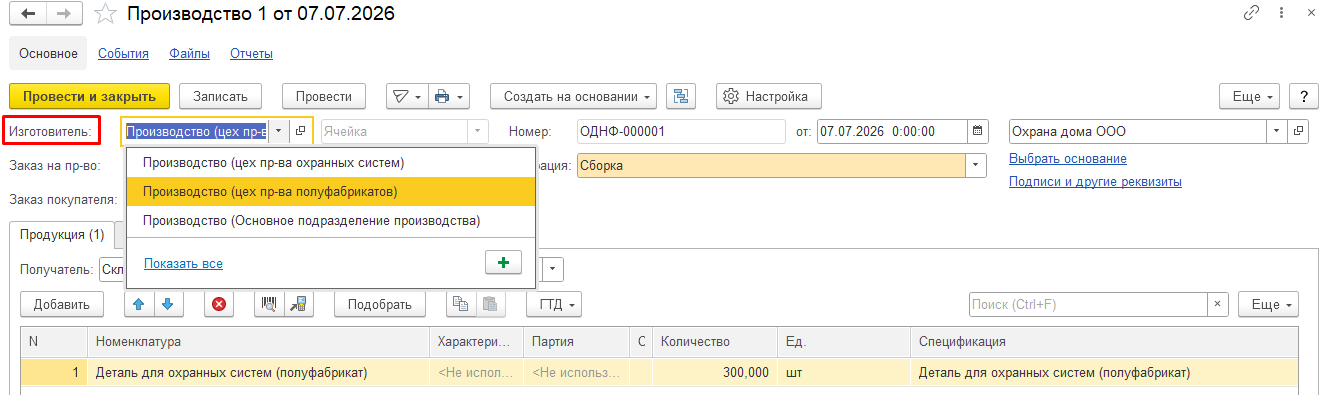Screen dimensions: 1325x395
Task: Clear the search field with x icon
Action: (x=1218, y=304)
